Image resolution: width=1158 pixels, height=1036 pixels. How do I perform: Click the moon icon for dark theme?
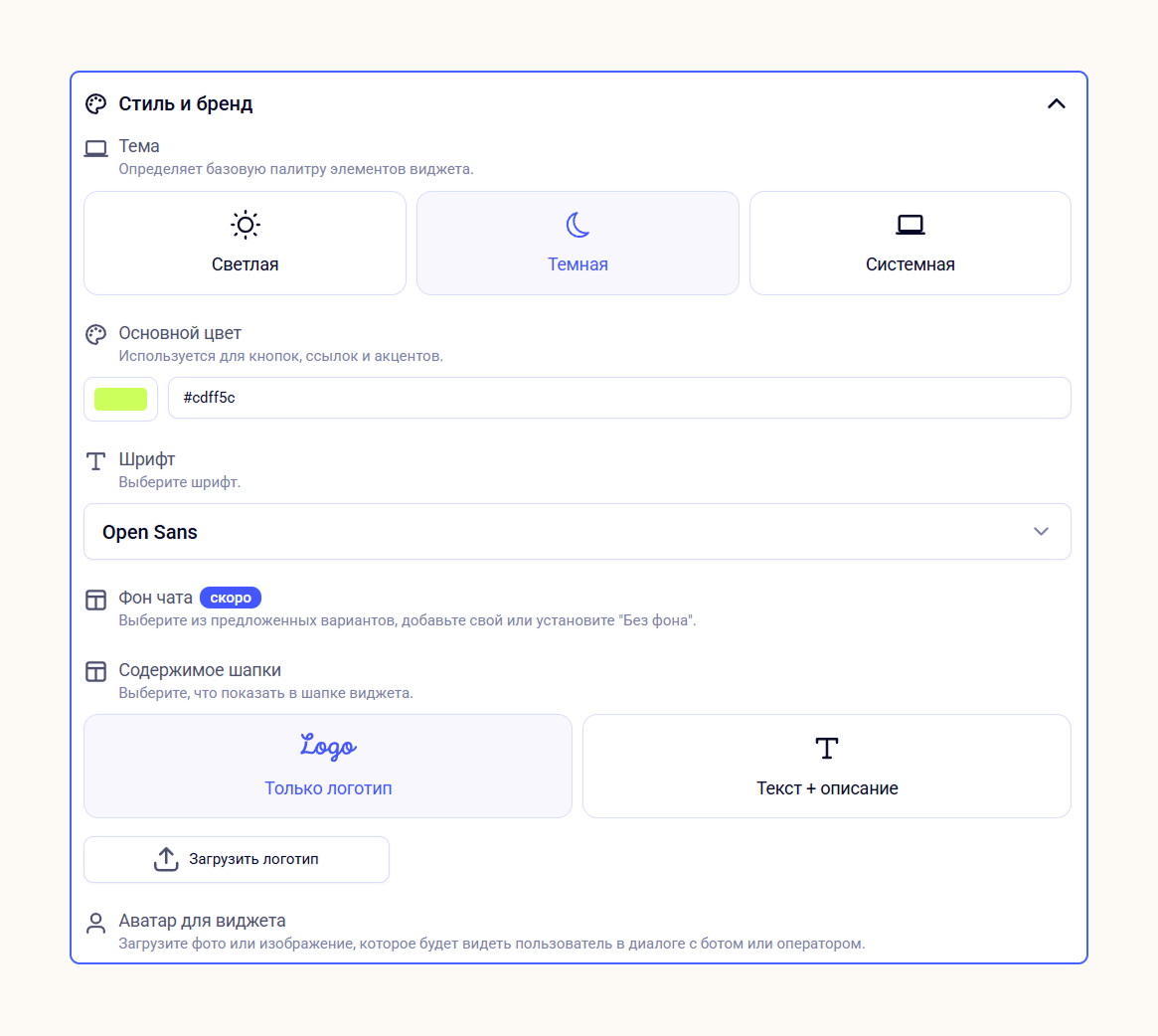tap(578, 225)
